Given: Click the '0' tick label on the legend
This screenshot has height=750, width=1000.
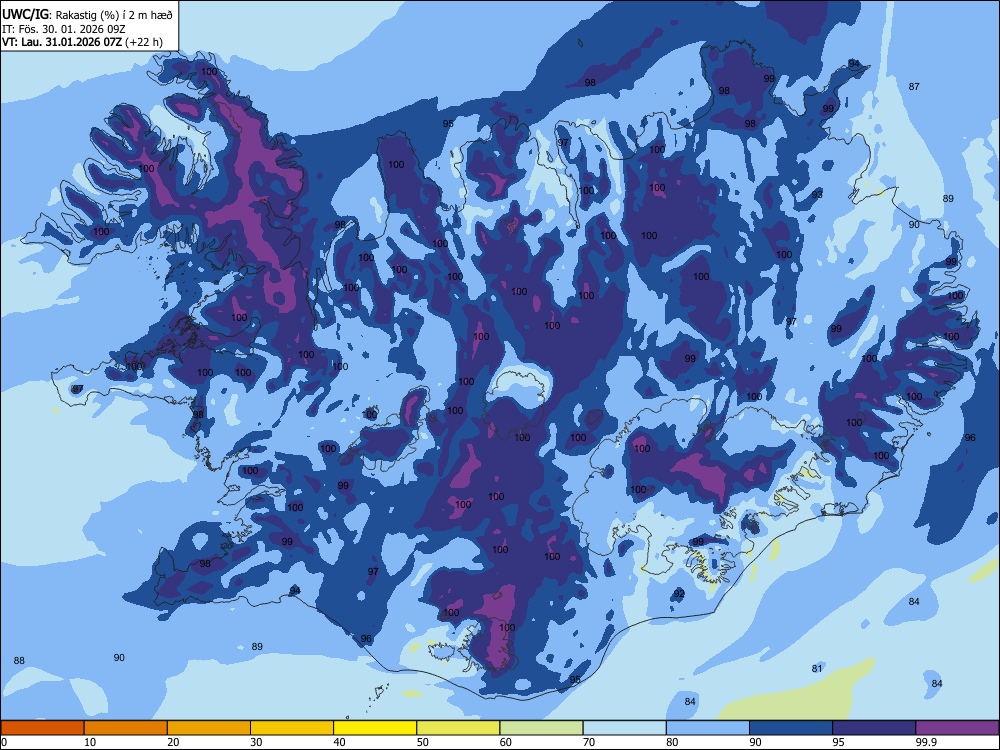Looking at the screenshot, I should coord(4,742).
